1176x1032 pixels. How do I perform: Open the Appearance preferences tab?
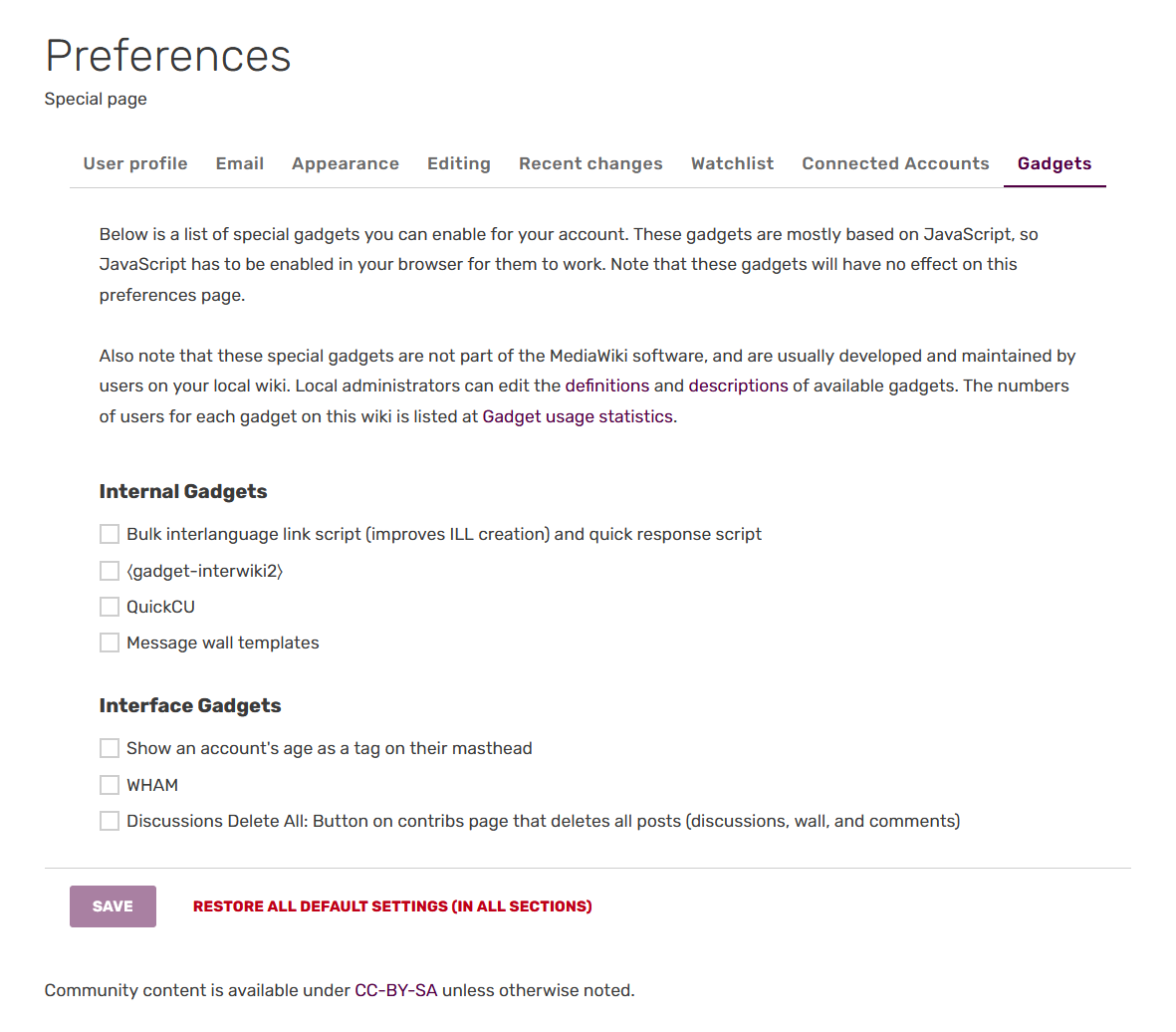[x=346, y=163]
